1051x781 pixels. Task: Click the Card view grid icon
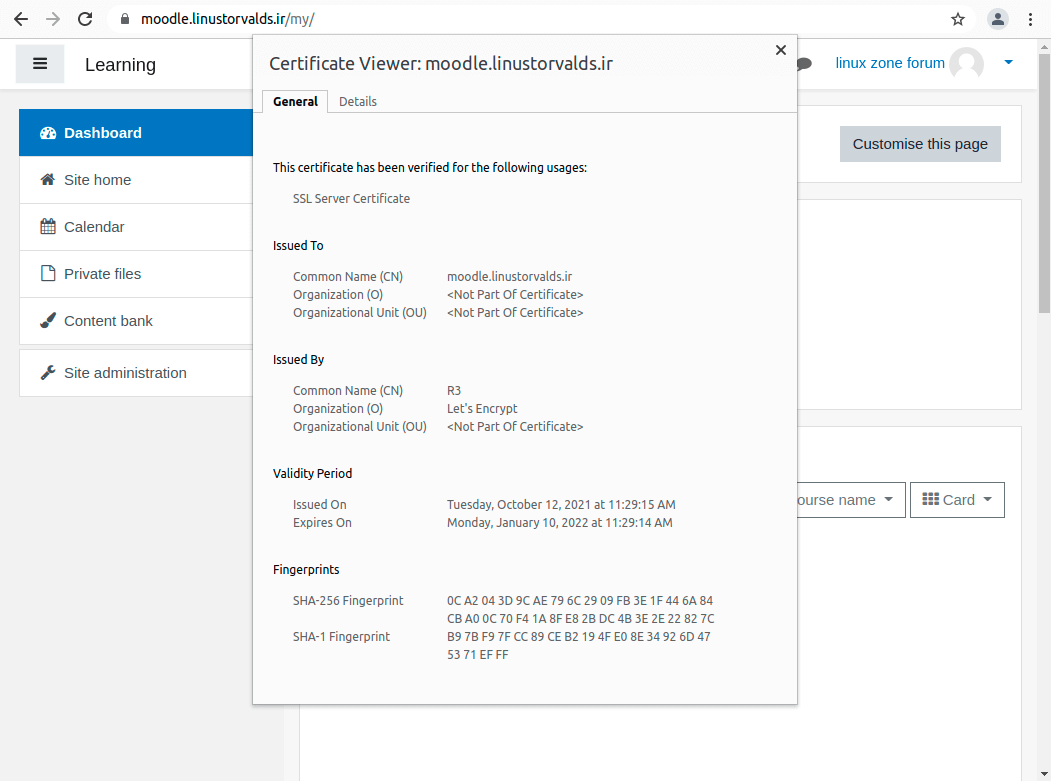pos(930,499)
